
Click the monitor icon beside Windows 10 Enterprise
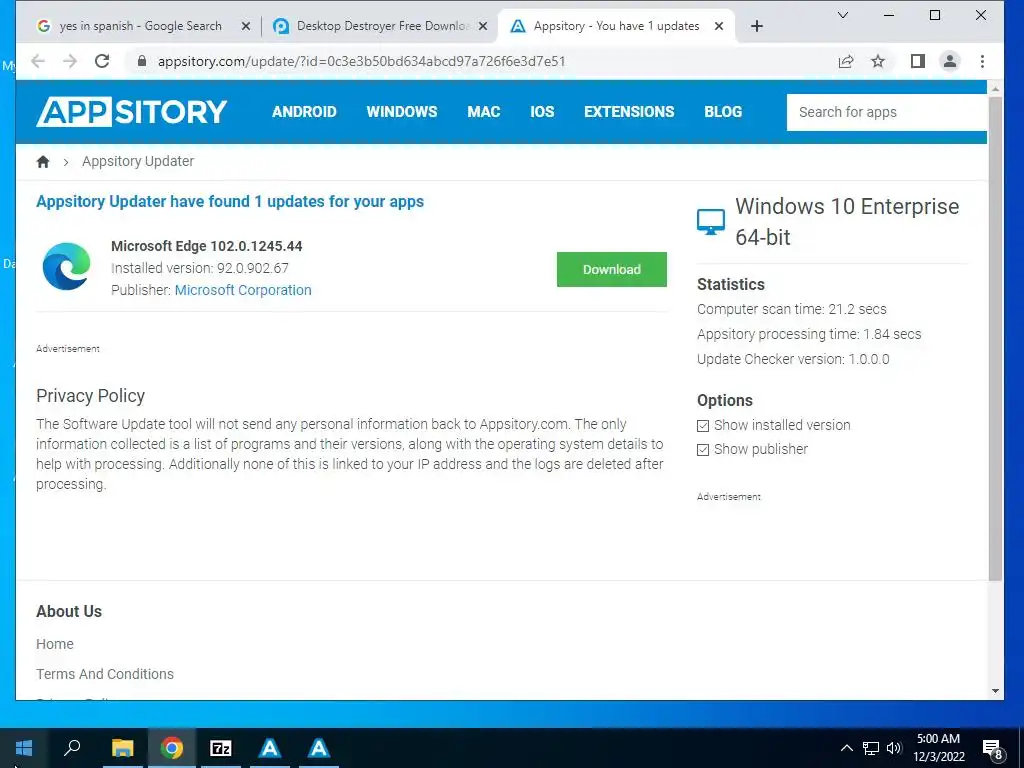click(711, 222)
